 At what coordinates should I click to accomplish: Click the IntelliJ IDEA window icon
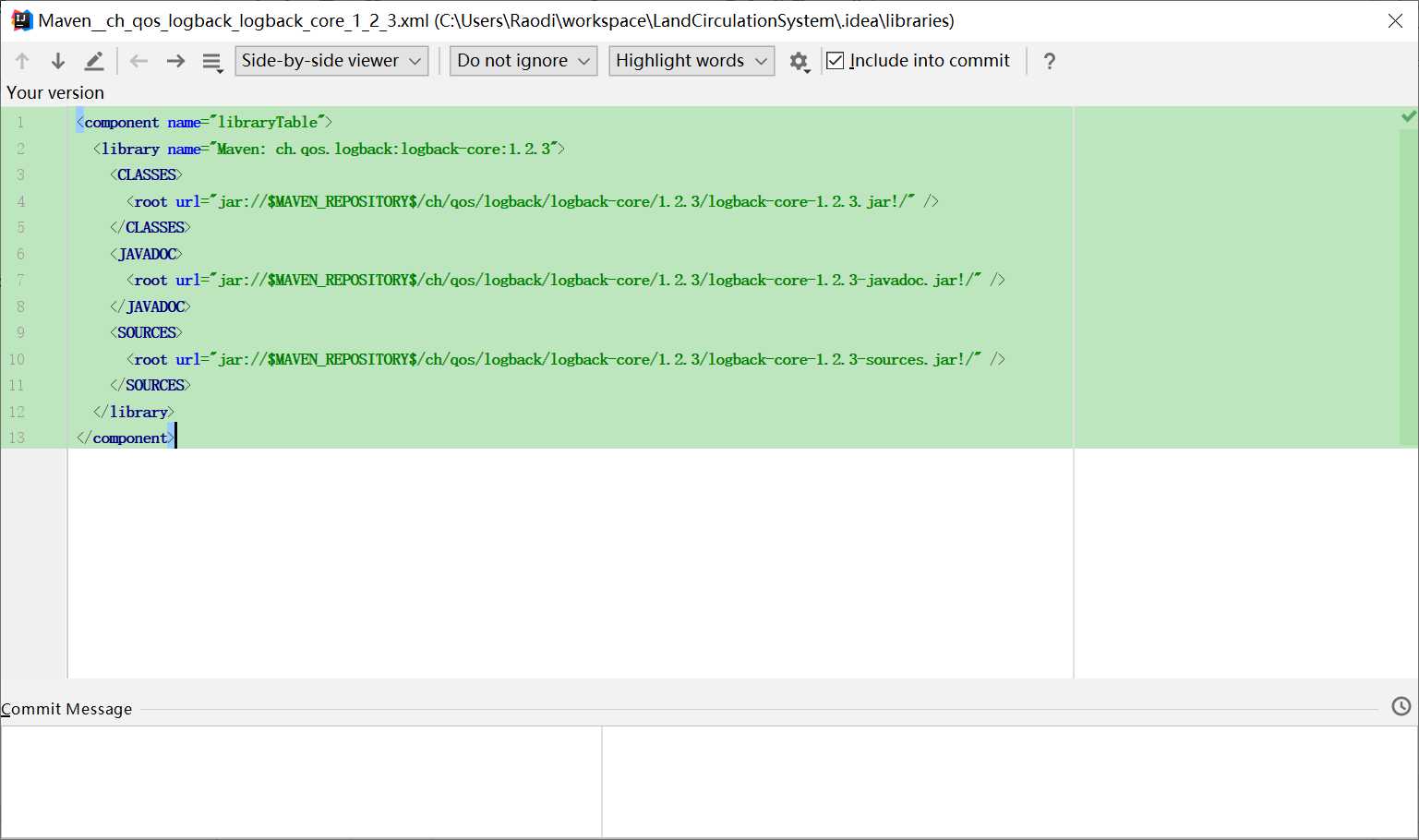21,20
